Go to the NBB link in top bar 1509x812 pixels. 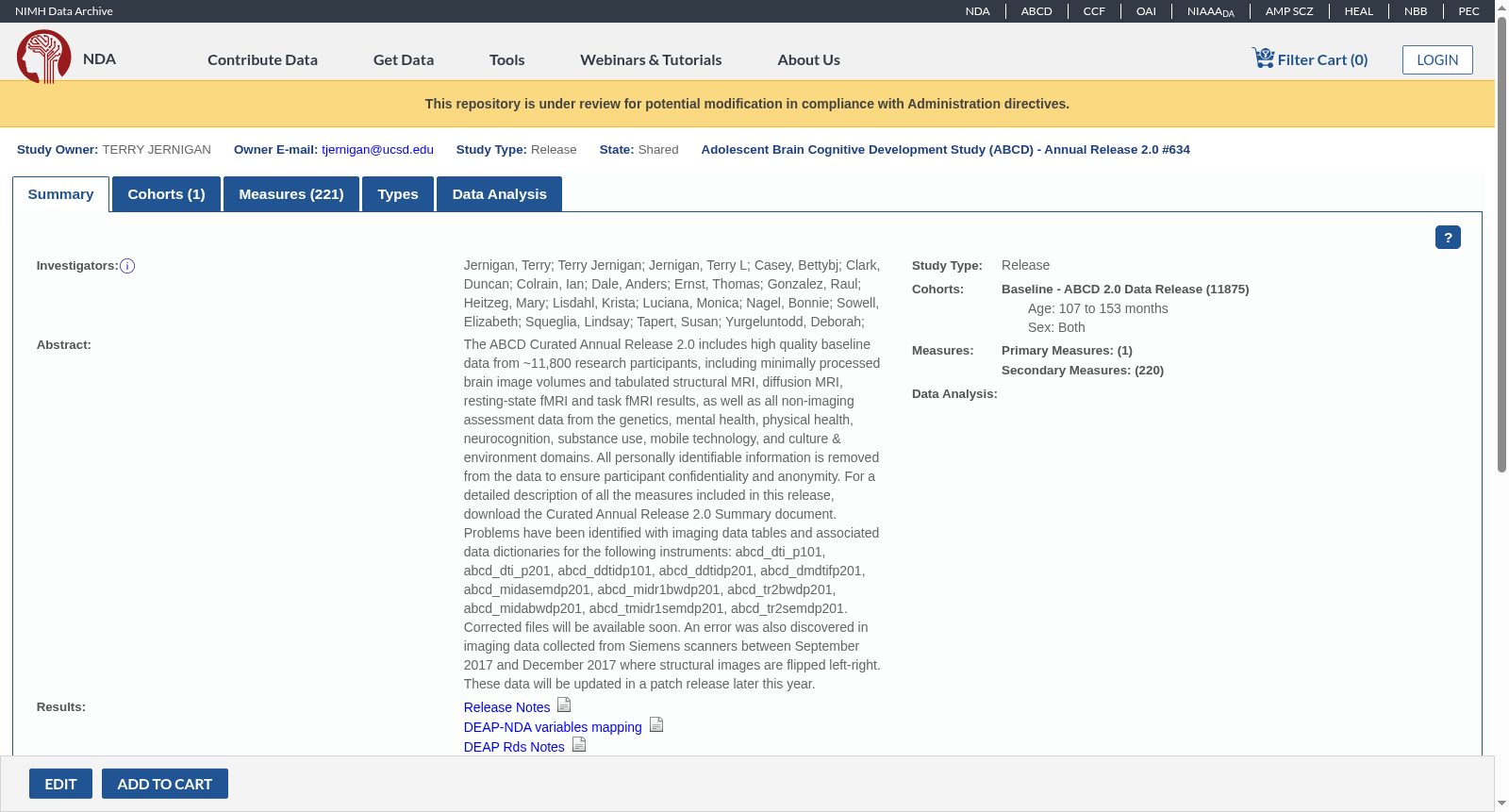click(x=1416, y=11)
